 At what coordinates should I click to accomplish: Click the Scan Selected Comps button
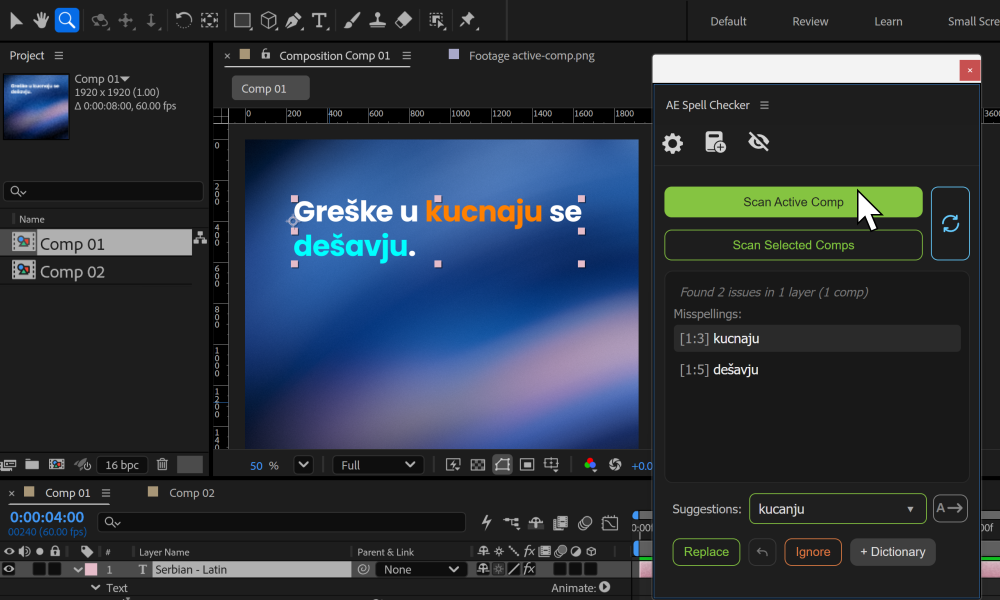coord(793,245)
